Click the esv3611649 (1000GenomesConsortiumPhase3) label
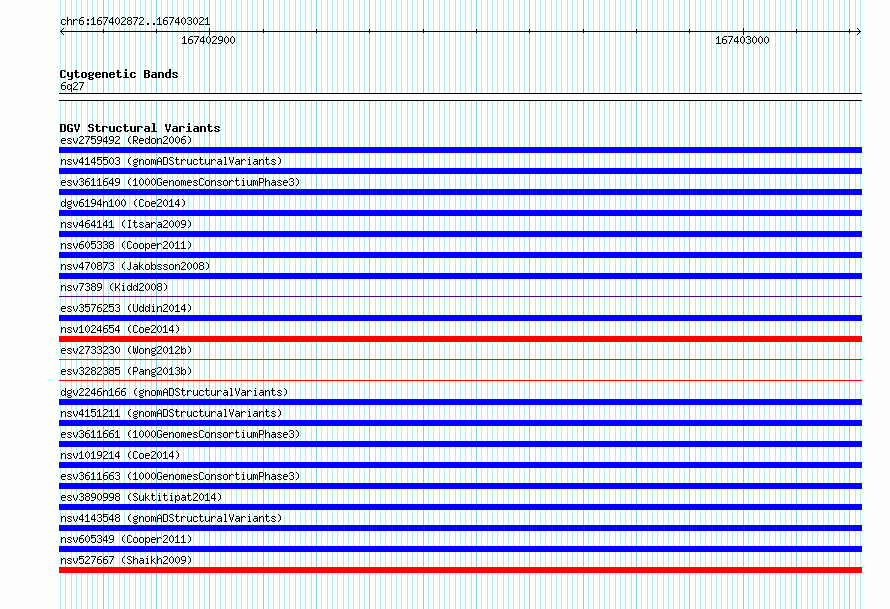 point(180,182)
